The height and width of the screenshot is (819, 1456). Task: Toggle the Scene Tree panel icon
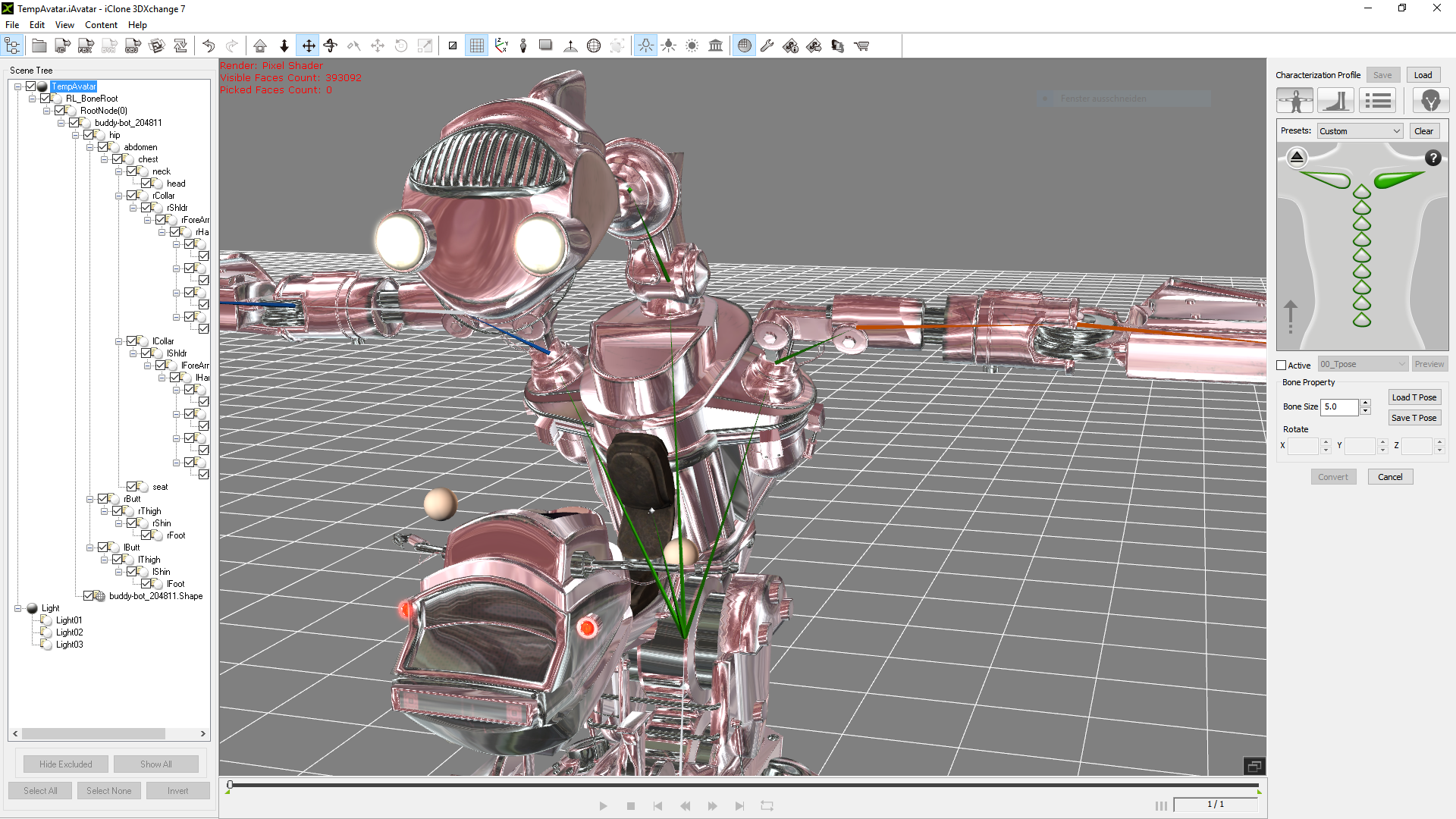click(13, 46)
